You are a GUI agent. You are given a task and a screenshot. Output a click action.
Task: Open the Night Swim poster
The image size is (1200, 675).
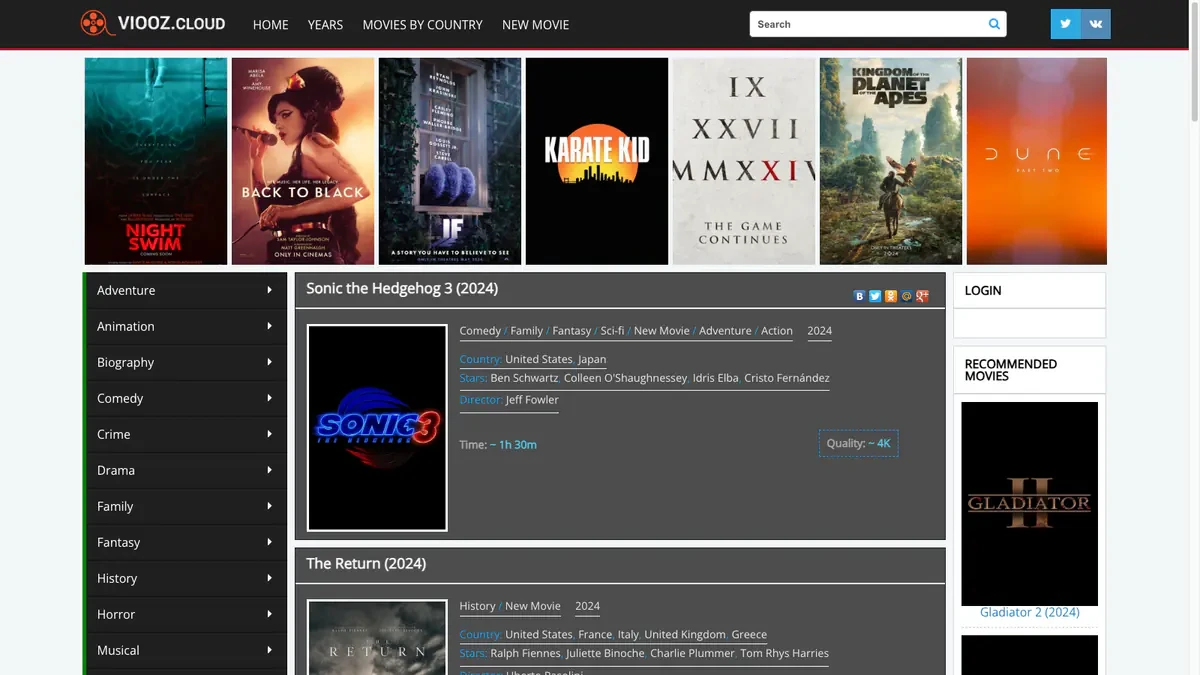pyautogui.click(x=156, y=161)
